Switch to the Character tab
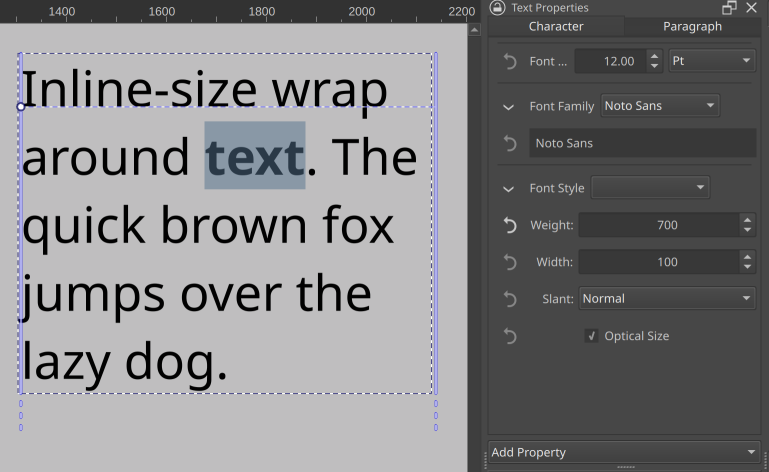The image size is (769, 472). [x=556, y=26]
